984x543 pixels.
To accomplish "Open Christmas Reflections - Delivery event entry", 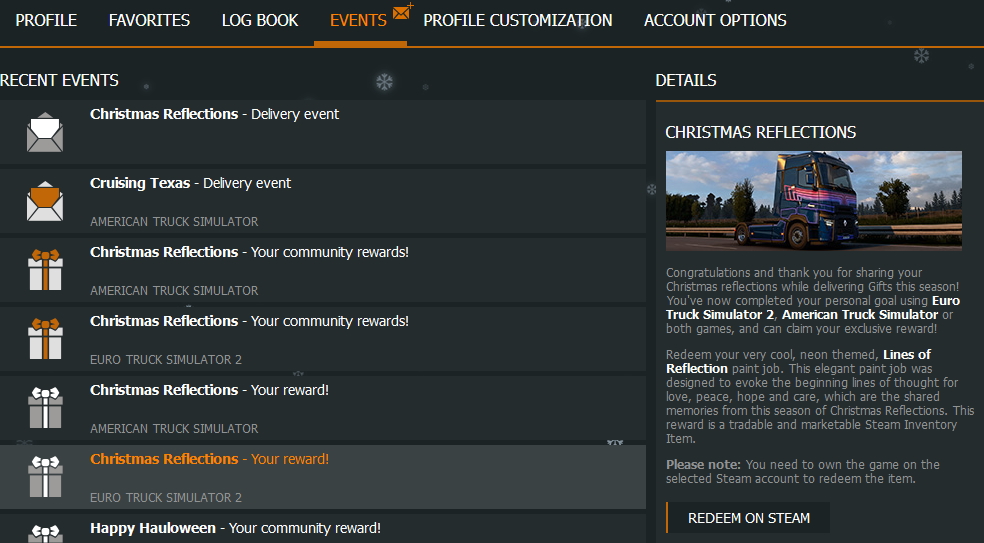I will 323,132.
